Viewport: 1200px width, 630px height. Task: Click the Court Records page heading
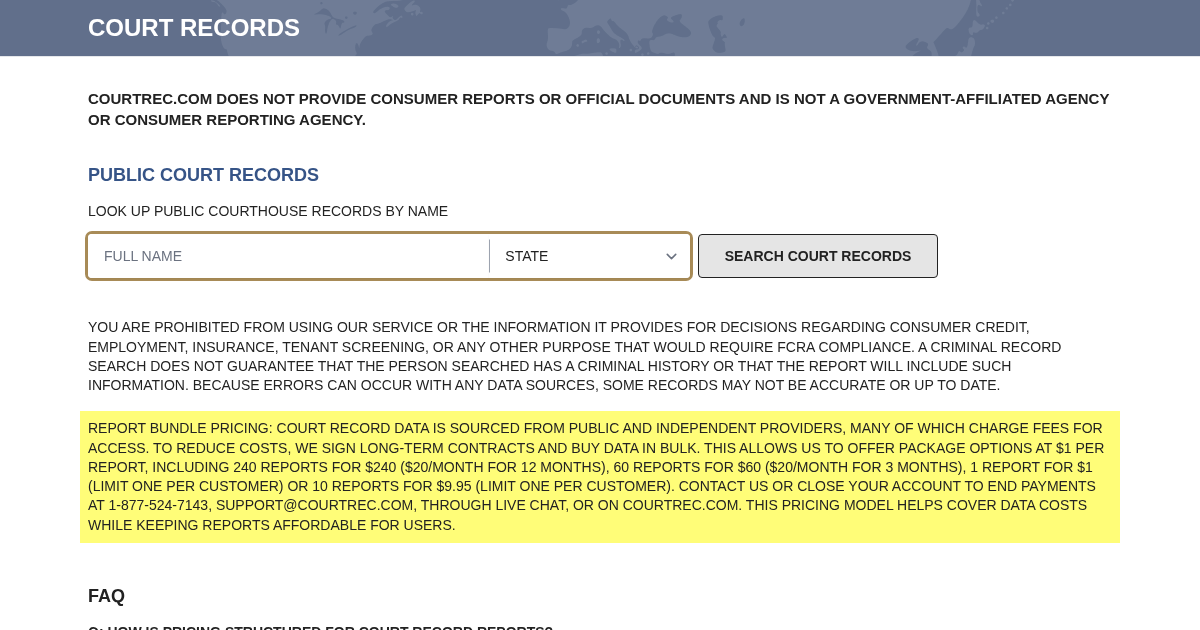click(x=194, y=28)
